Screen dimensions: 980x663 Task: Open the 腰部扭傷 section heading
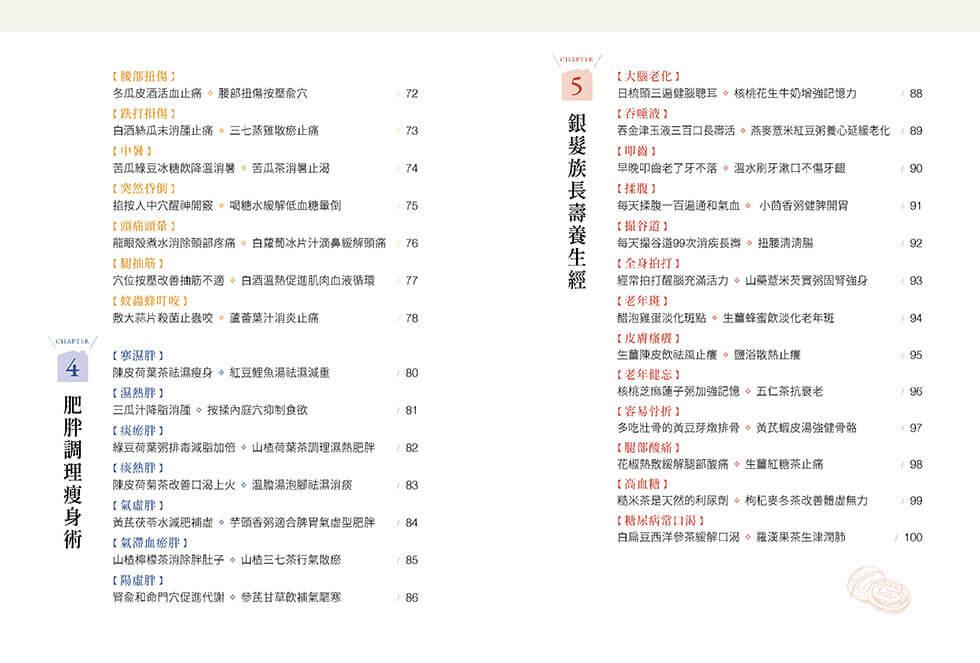[x=145, y=76]
